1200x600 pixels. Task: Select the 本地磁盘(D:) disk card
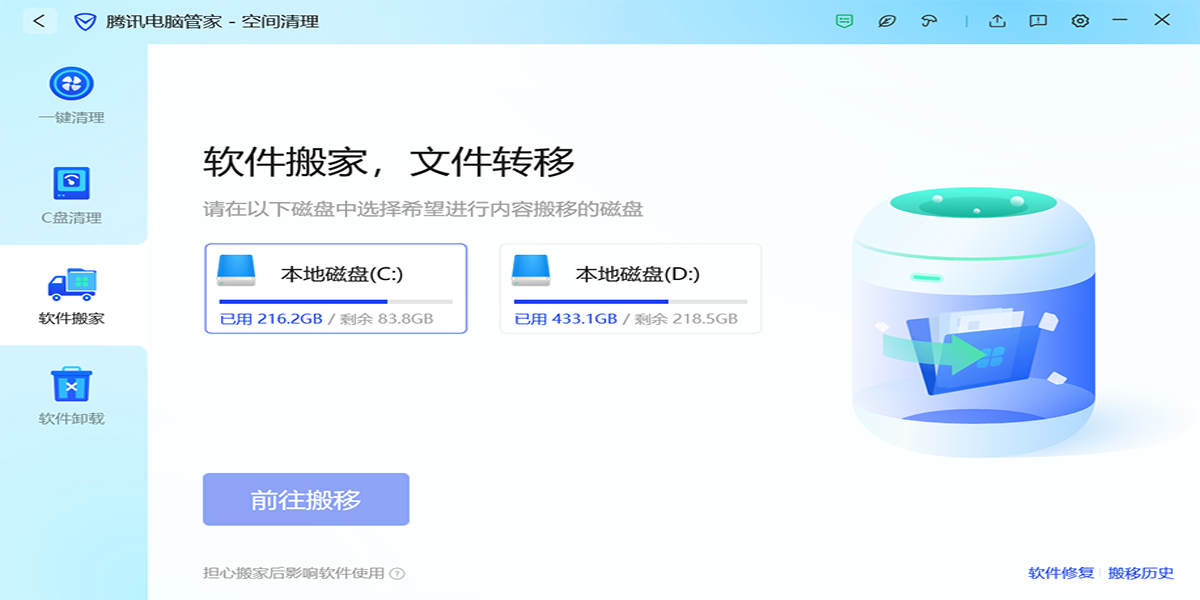click(628, 289)
